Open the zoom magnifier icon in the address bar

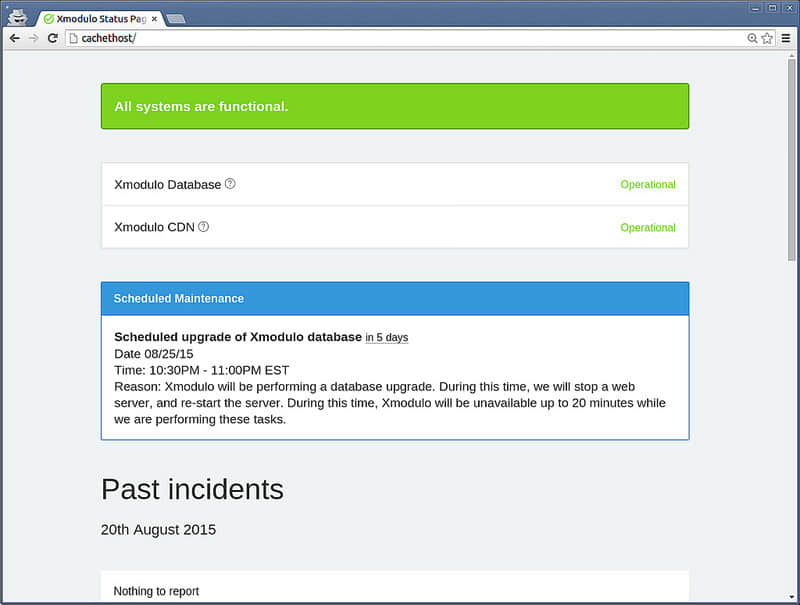[752, 38]
